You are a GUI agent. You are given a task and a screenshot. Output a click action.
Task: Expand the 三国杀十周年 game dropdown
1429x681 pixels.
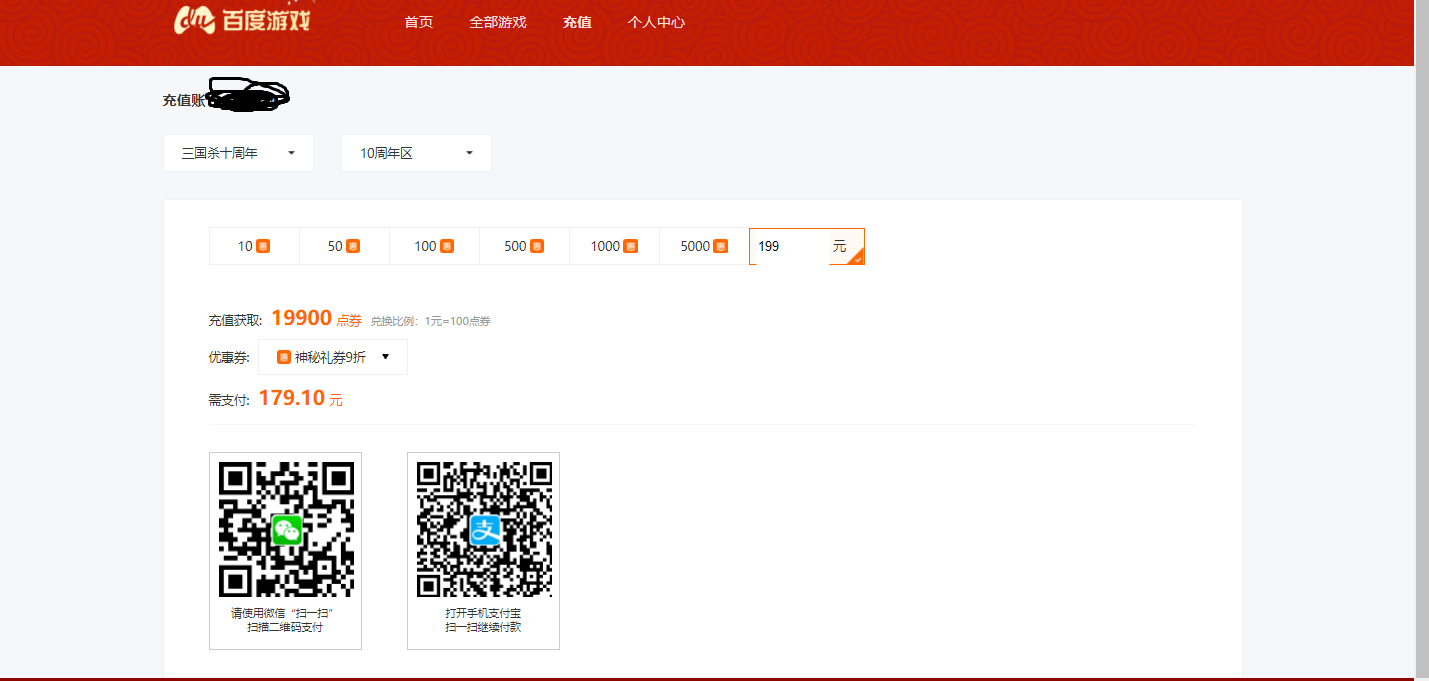point(238,153)
